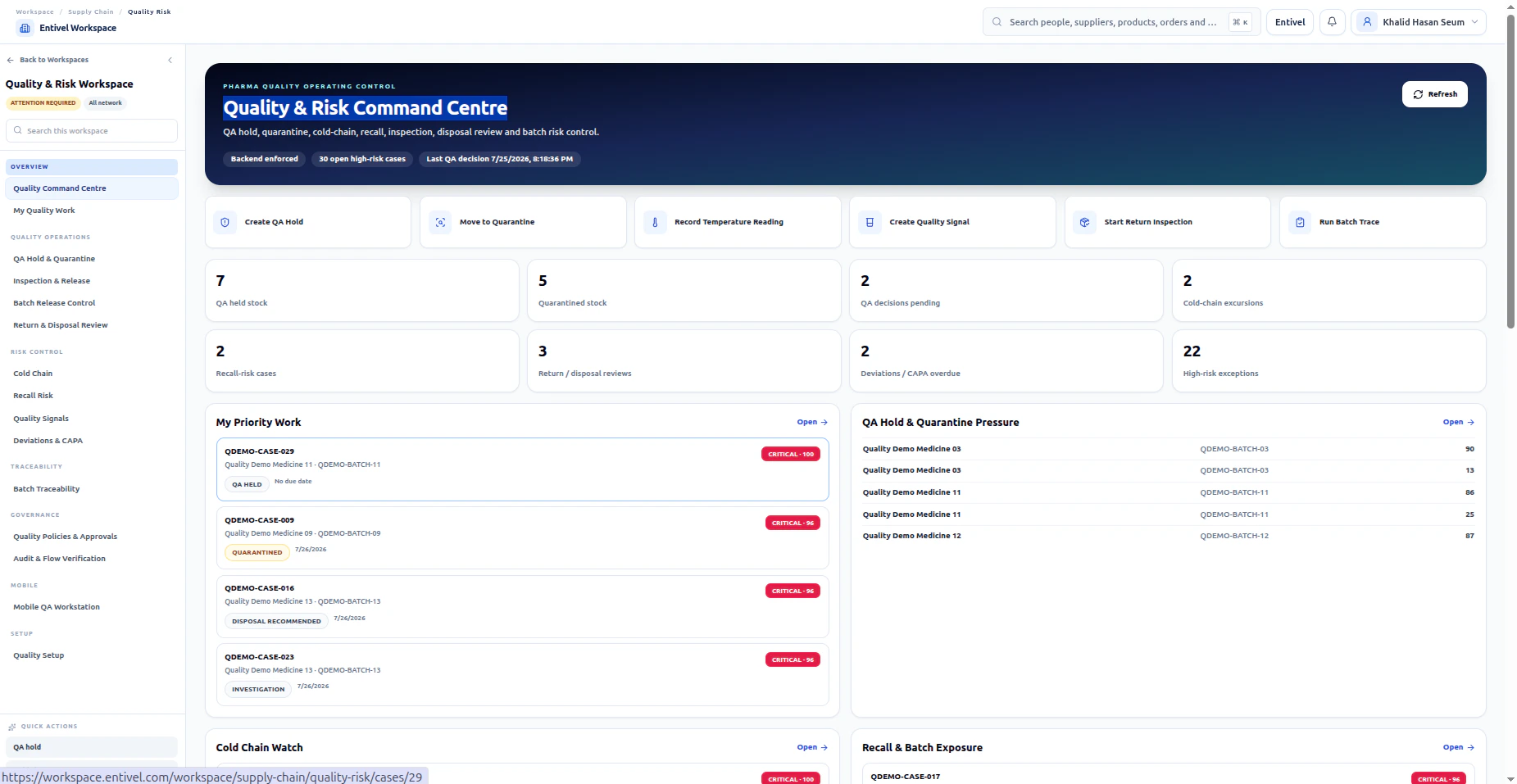Click the Back to Workspaces arrow
1517x784 pixels.
coord(11,60)
